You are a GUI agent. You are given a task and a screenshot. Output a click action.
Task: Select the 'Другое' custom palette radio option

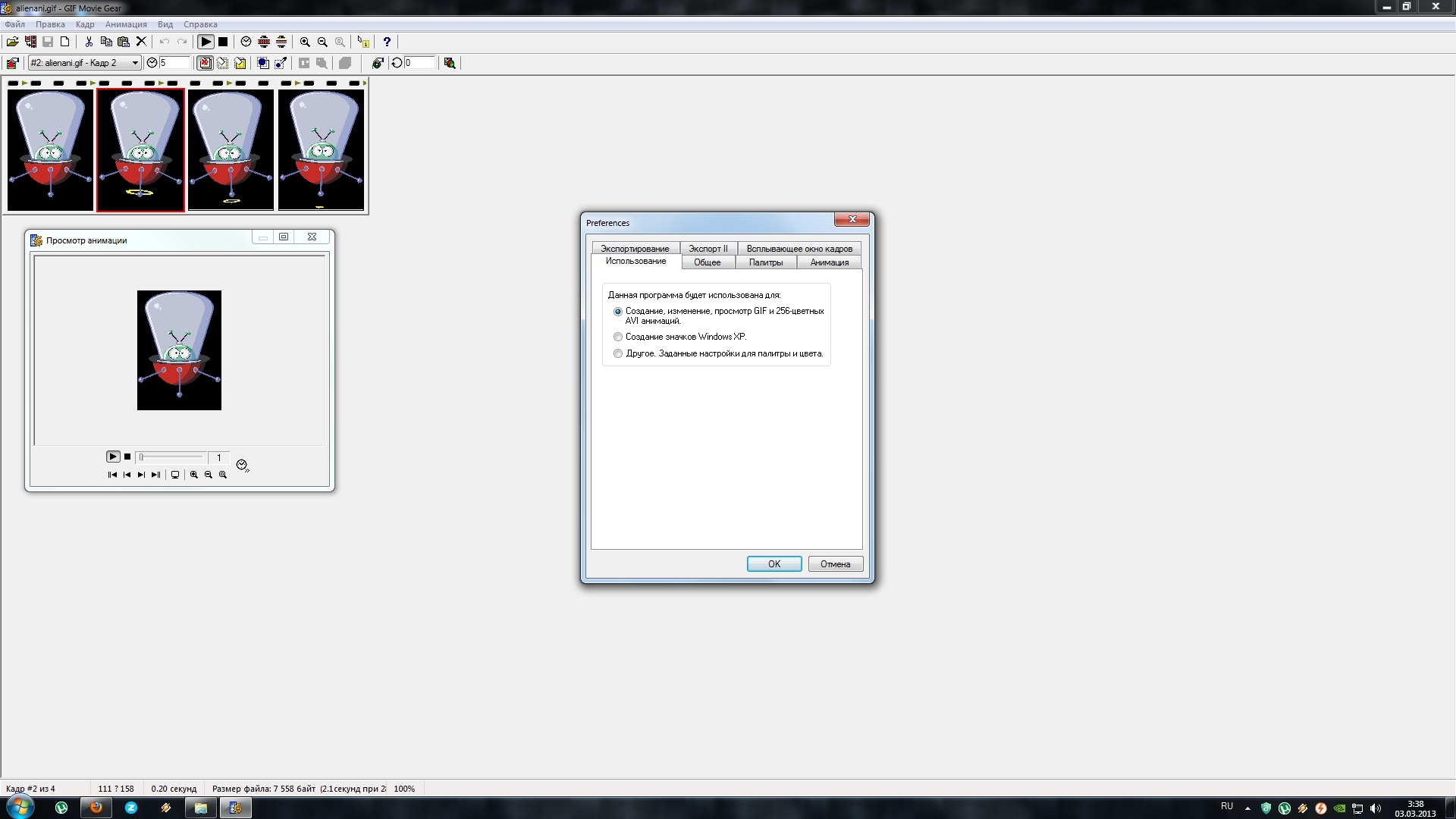click(618, 353)
